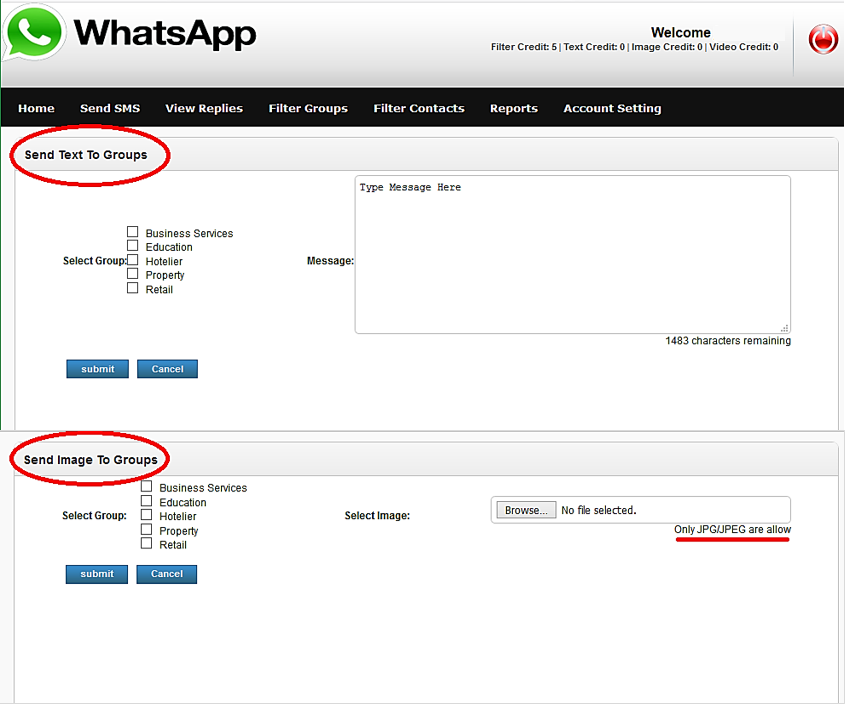
Task: Click 'Filter Credit: 5' text
Action: coord(523,47)
